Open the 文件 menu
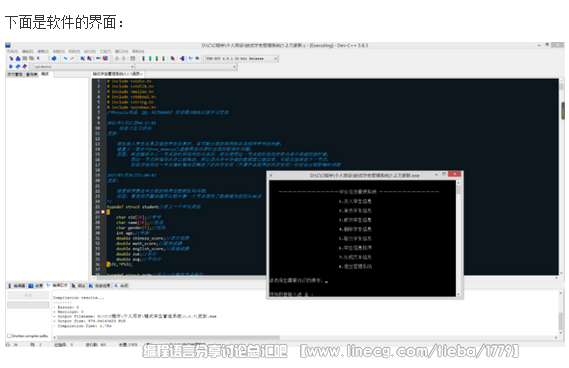569x368 pixels. (x=12, y=52)
